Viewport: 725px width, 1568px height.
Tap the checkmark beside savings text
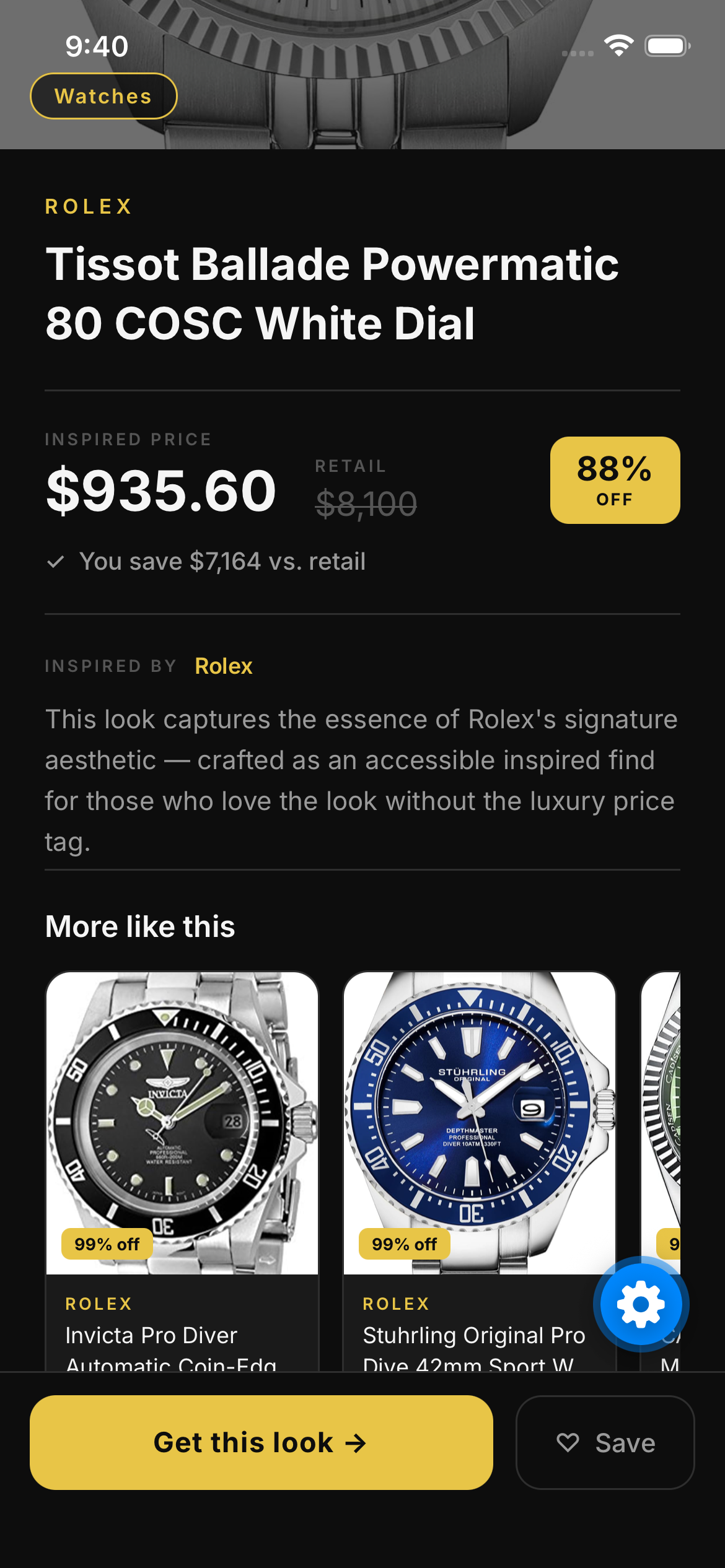pyautogui.click(x=56, y=562)
